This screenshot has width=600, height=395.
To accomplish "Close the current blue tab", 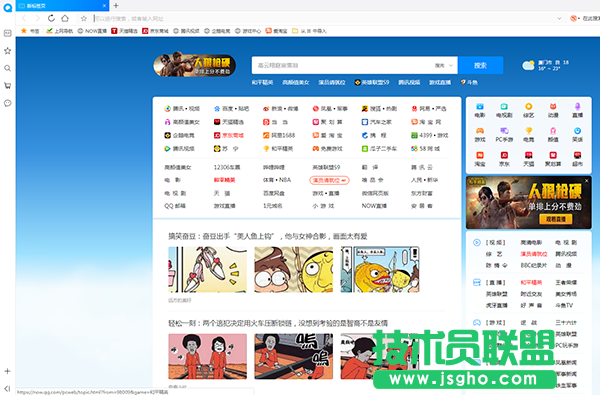I will click(104, 6).
